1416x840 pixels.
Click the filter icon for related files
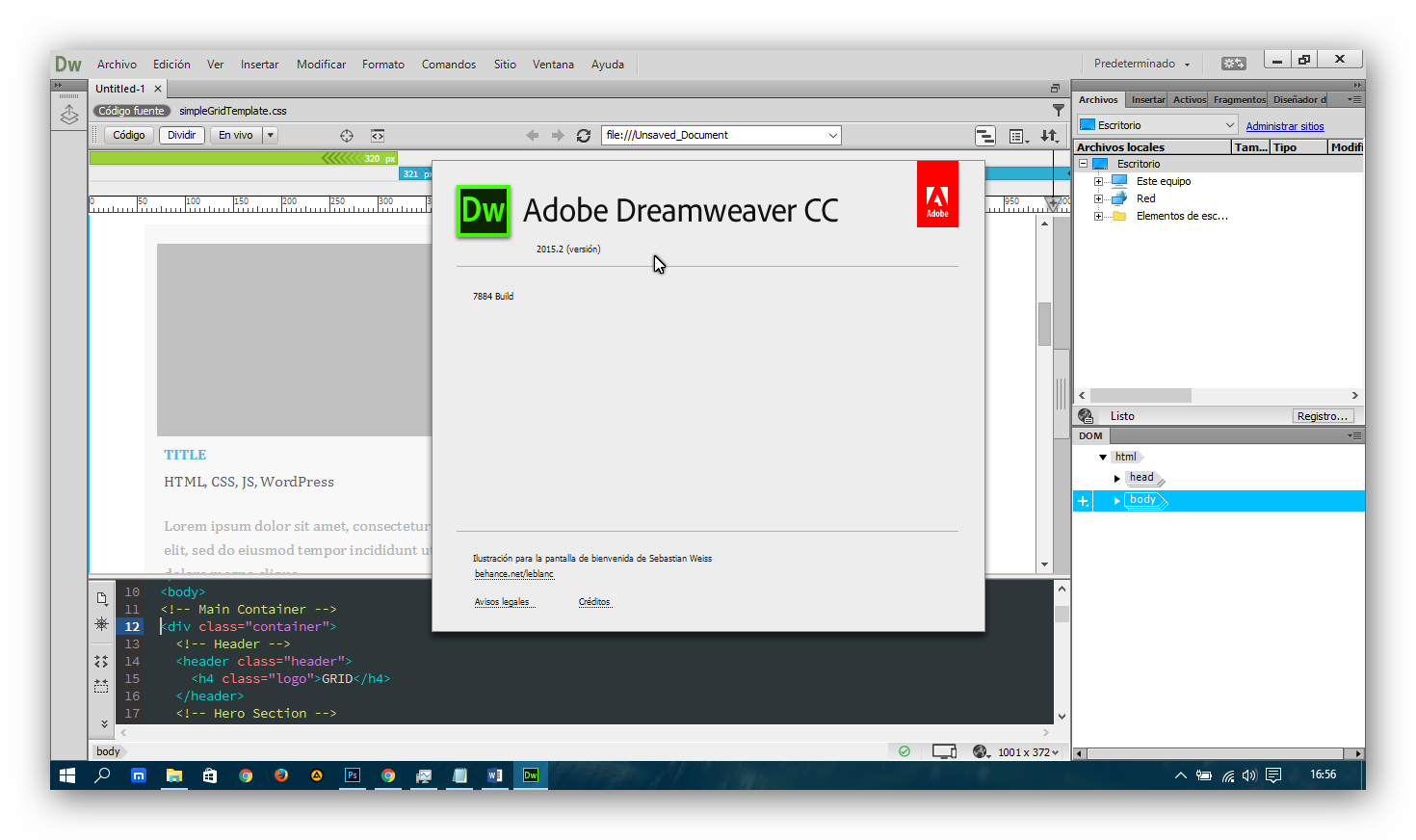[x=1059, y=110]
